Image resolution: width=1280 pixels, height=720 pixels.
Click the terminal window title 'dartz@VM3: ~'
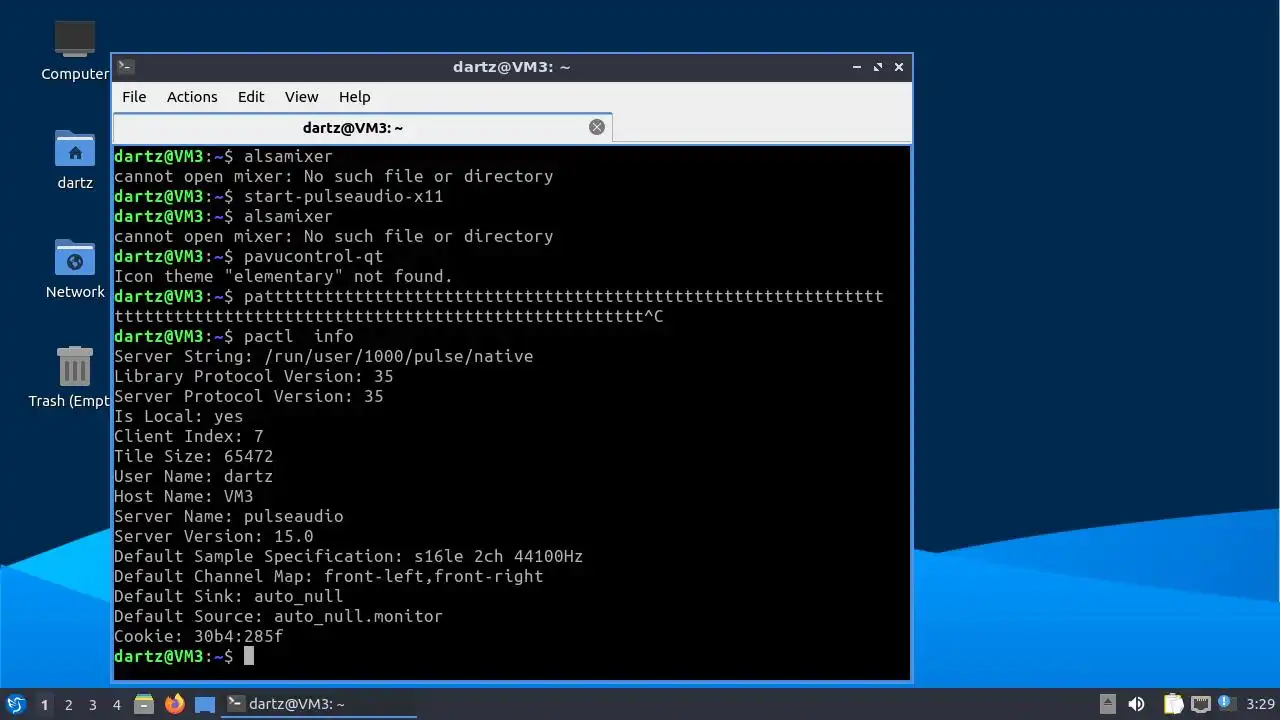pyautogui.click(x=511, y=67)
